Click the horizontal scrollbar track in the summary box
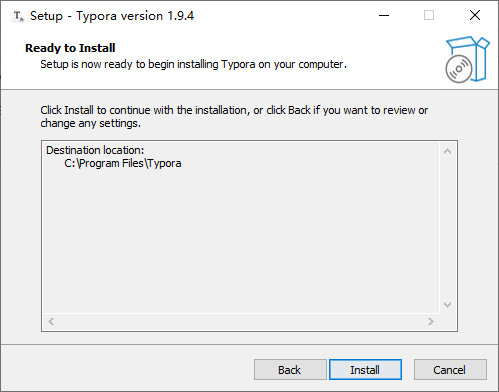Screen dimensions: 499x392 241,321
